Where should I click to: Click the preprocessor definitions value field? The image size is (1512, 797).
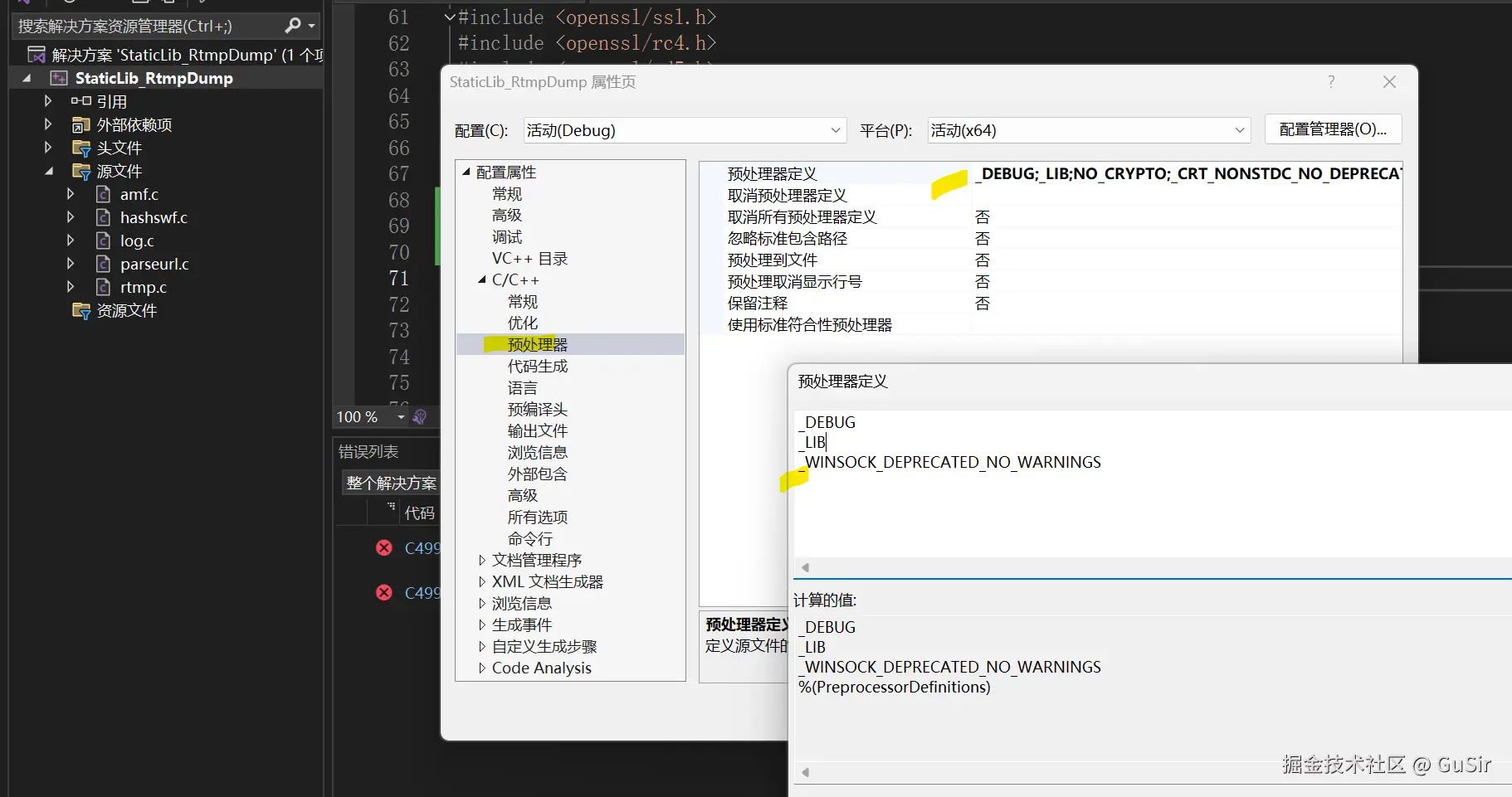(1188, 173)
